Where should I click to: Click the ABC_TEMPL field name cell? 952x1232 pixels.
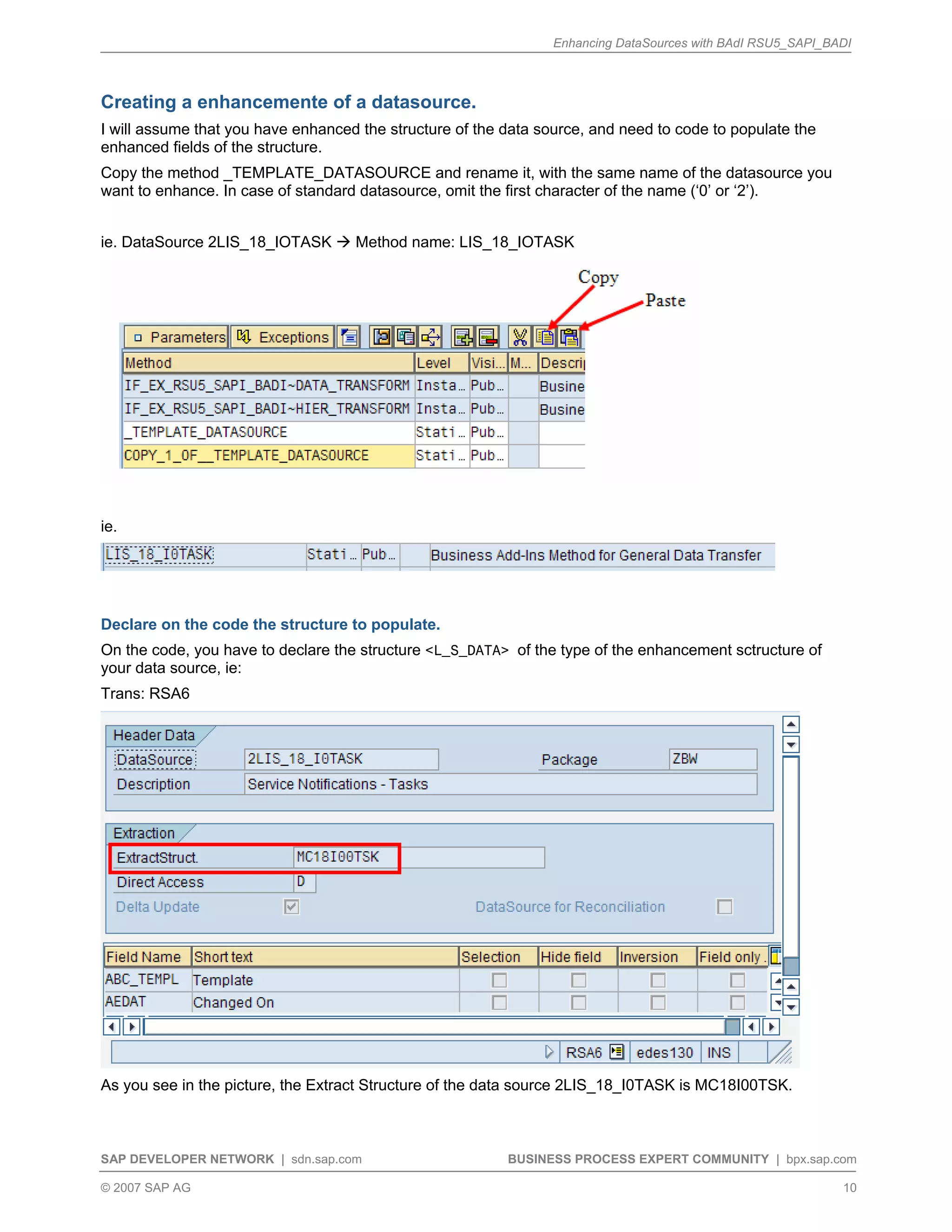pos(148,980)
